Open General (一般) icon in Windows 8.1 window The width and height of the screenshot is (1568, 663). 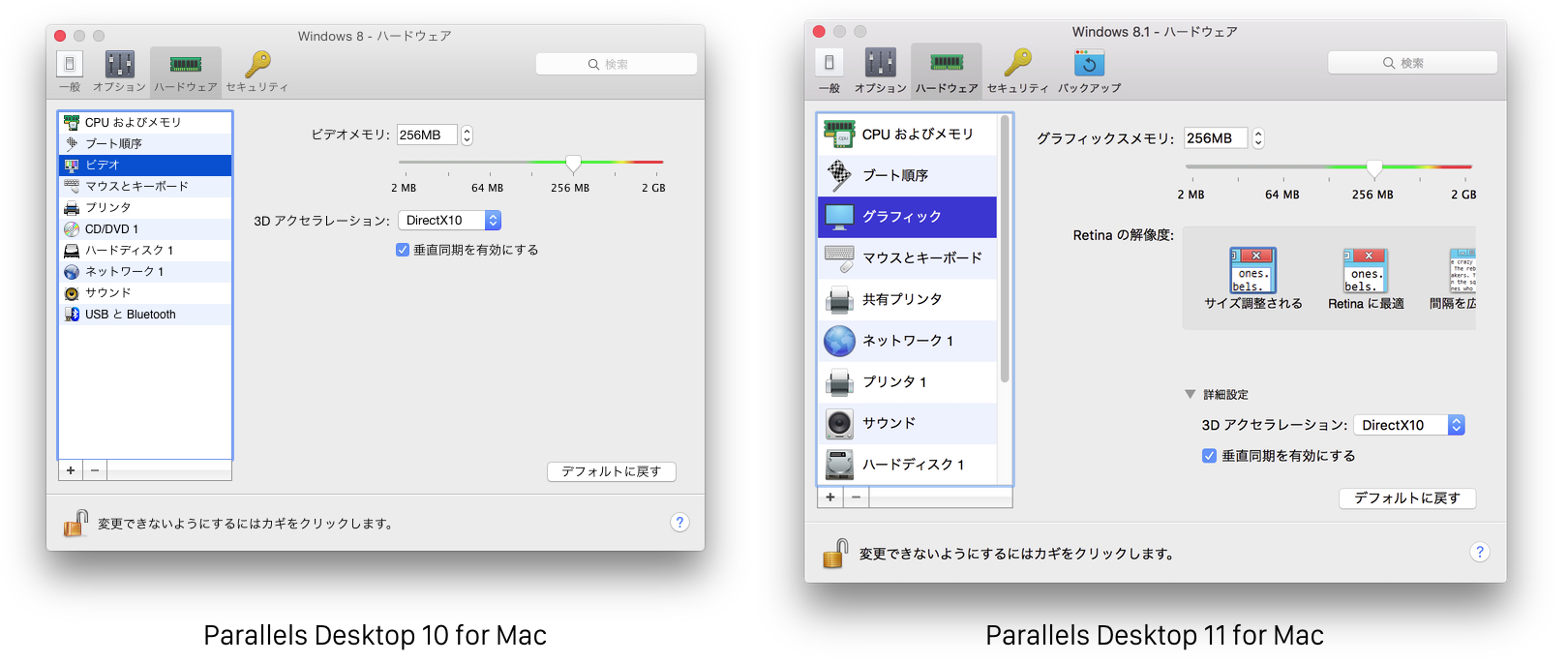coord(829,71)
